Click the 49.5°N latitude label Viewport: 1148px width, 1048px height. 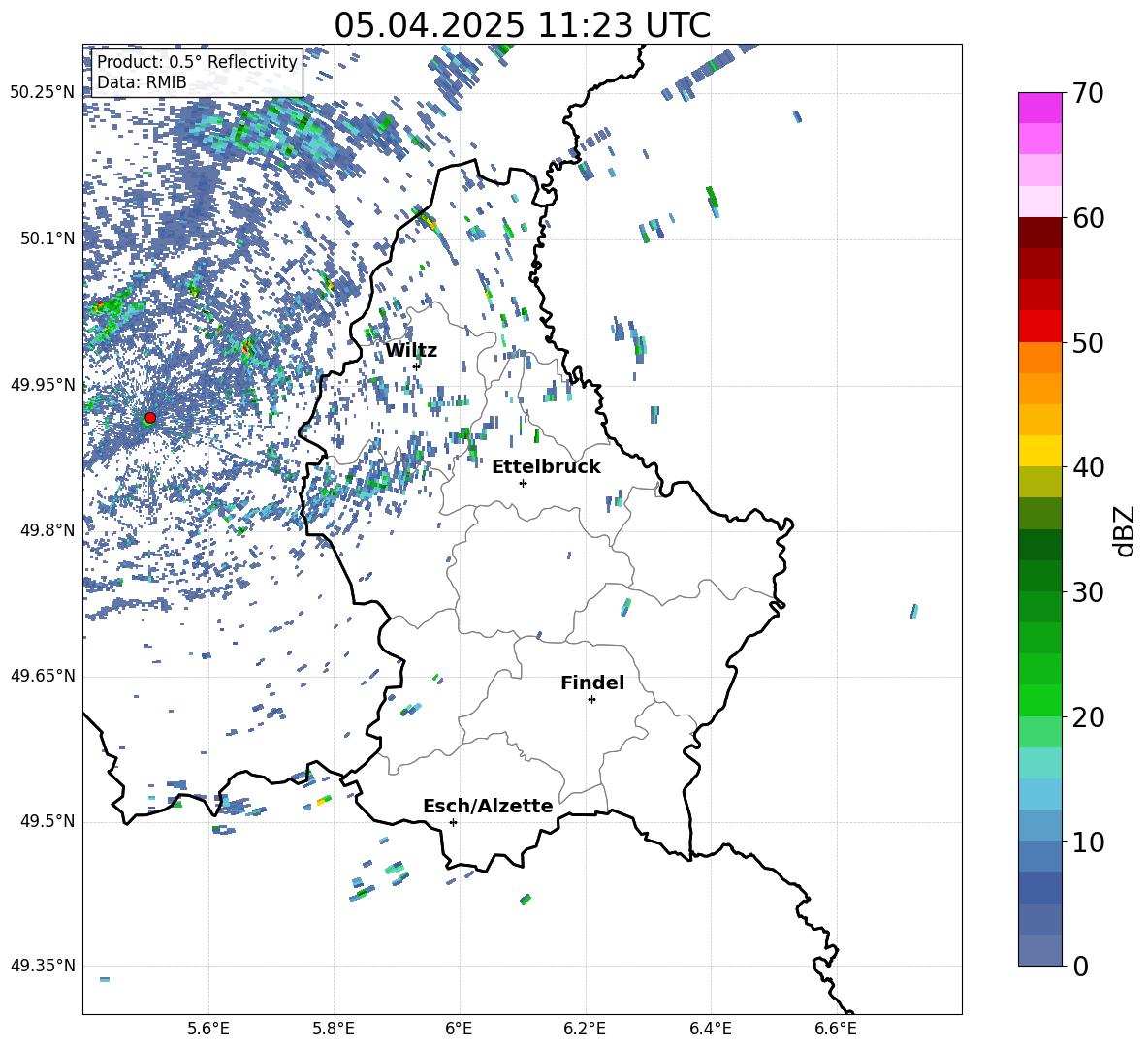pos(48,821)
